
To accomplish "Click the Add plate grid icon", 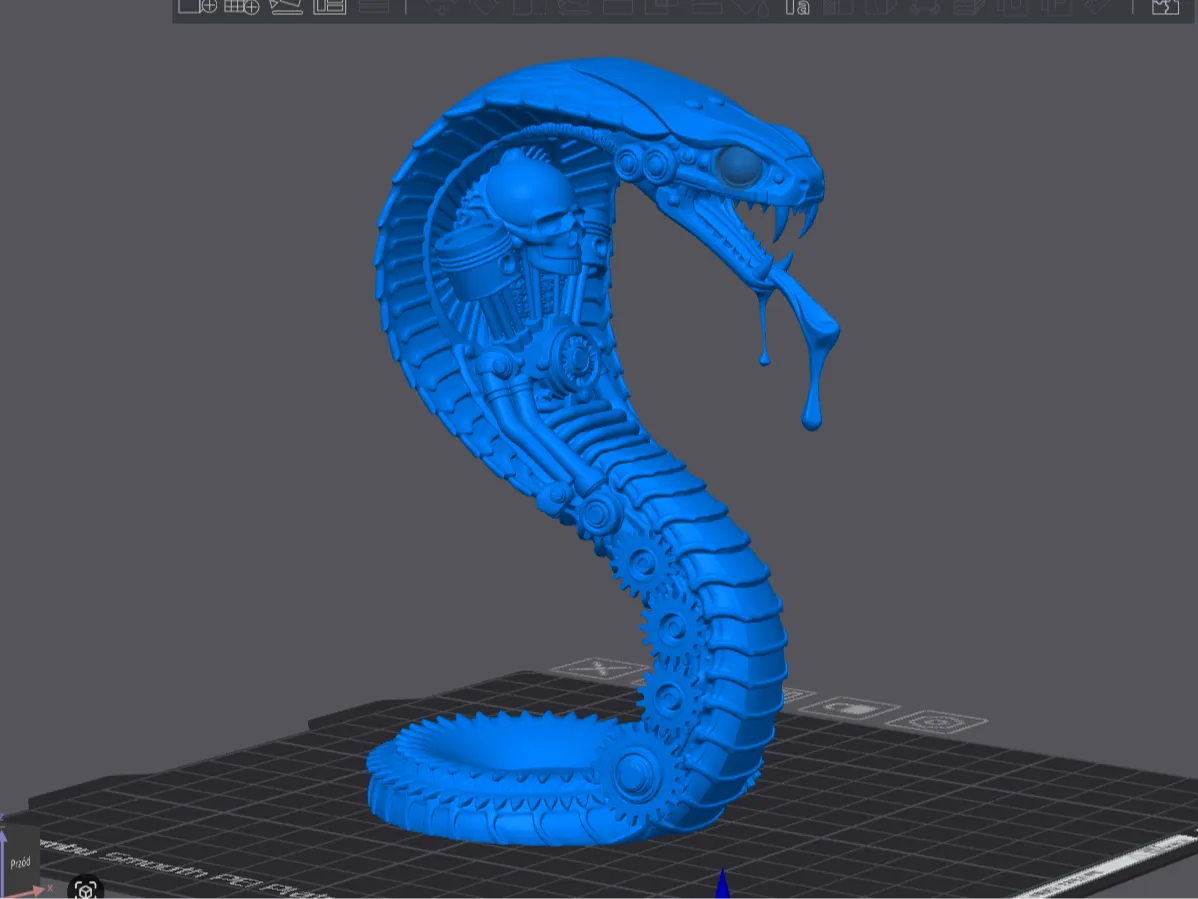I will (x=241, y=6).
